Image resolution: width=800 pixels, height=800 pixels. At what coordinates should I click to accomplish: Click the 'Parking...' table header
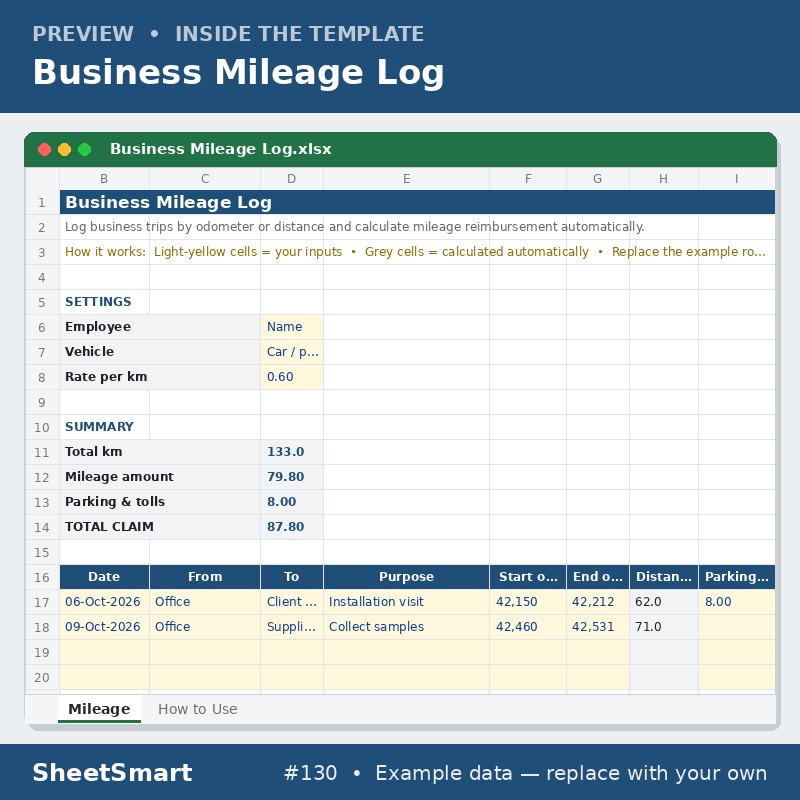(736, 577)
